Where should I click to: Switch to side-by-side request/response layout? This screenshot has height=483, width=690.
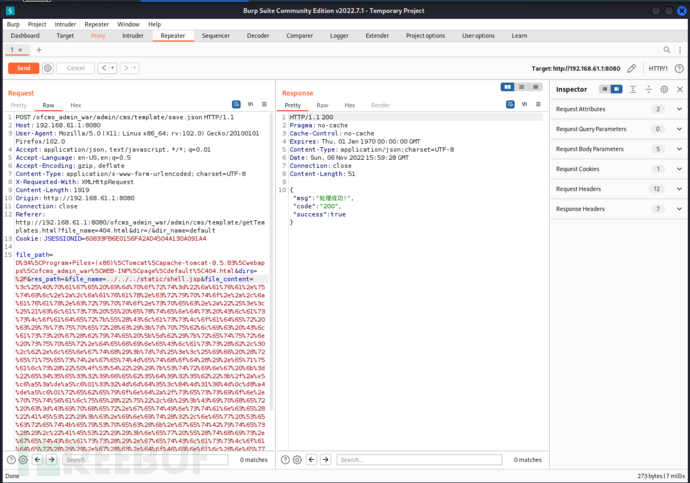click(508, 87)
